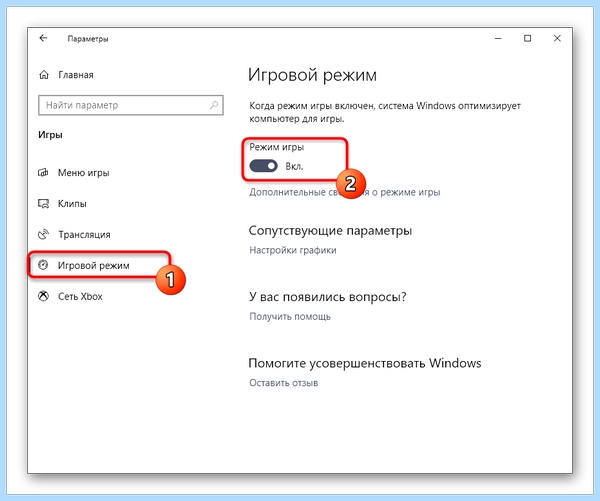The width and height of the screenshot is (600, 501).
Task: Click the Игровой режим page heading
Action: [x=312, y=75]
